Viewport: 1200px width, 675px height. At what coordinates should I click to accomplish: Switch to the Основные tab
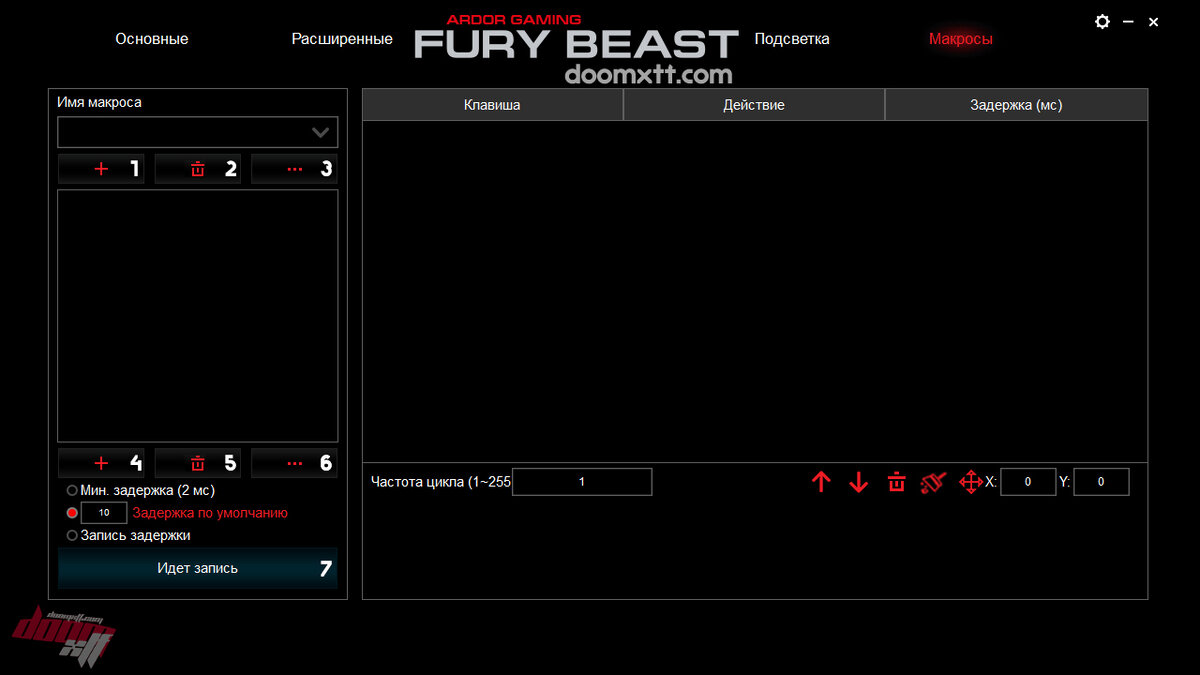click(152, 39)
